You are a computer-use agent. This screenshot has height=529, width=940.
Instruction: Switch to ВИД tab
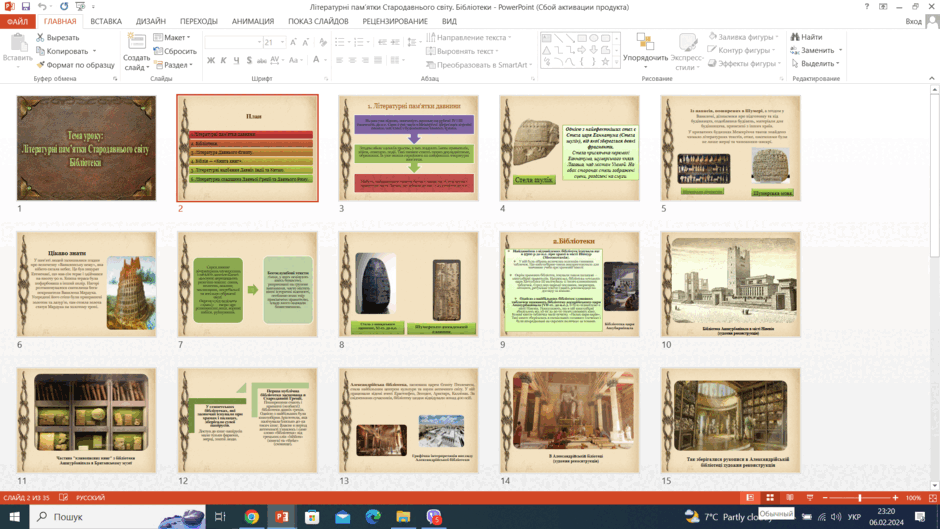click(449, 21)
